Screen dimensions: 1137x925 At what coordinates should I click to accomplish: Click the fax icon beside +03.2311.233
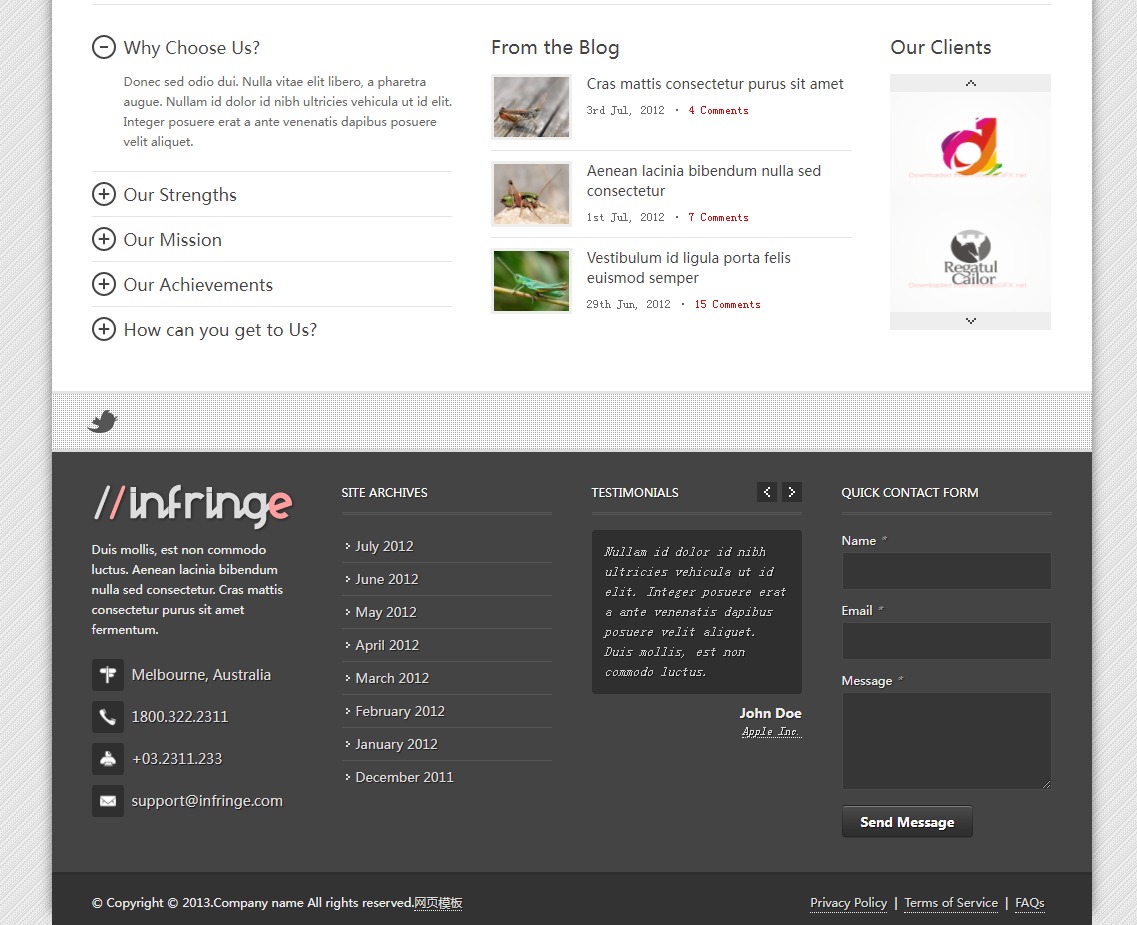tap(108, 759)
